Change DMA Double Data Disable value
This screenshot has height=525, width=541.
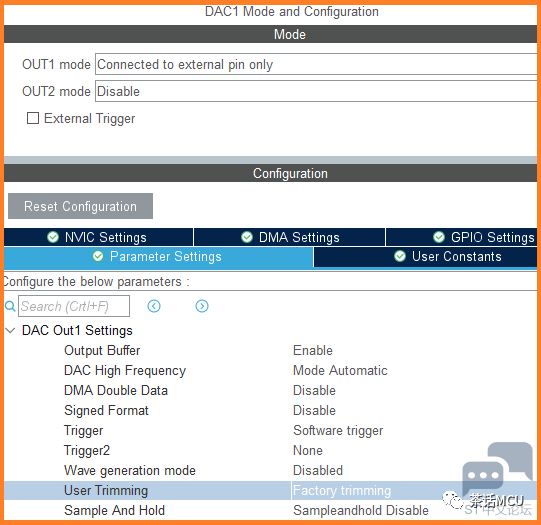point(314,390)
